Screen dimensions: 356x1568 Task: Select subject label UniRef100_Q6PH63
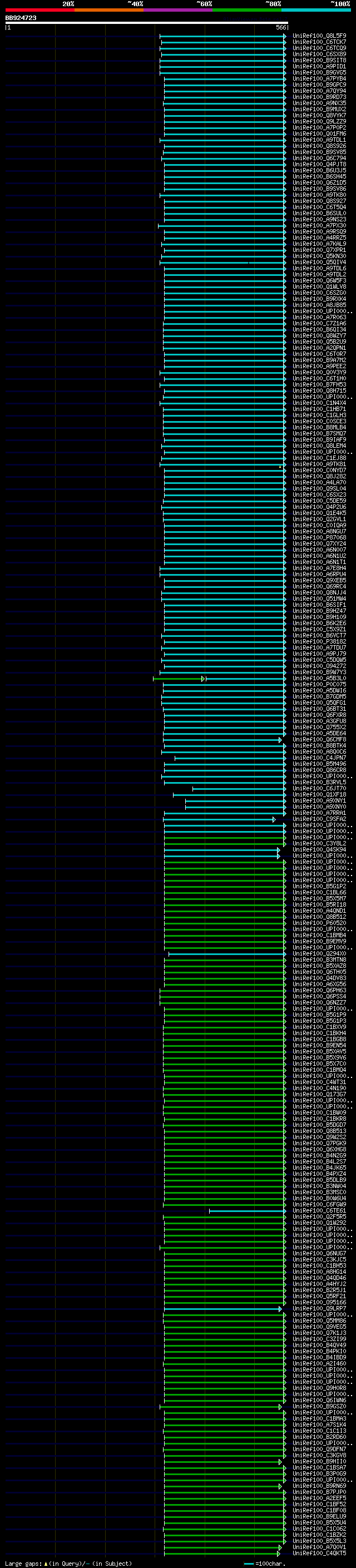point(319,990)
